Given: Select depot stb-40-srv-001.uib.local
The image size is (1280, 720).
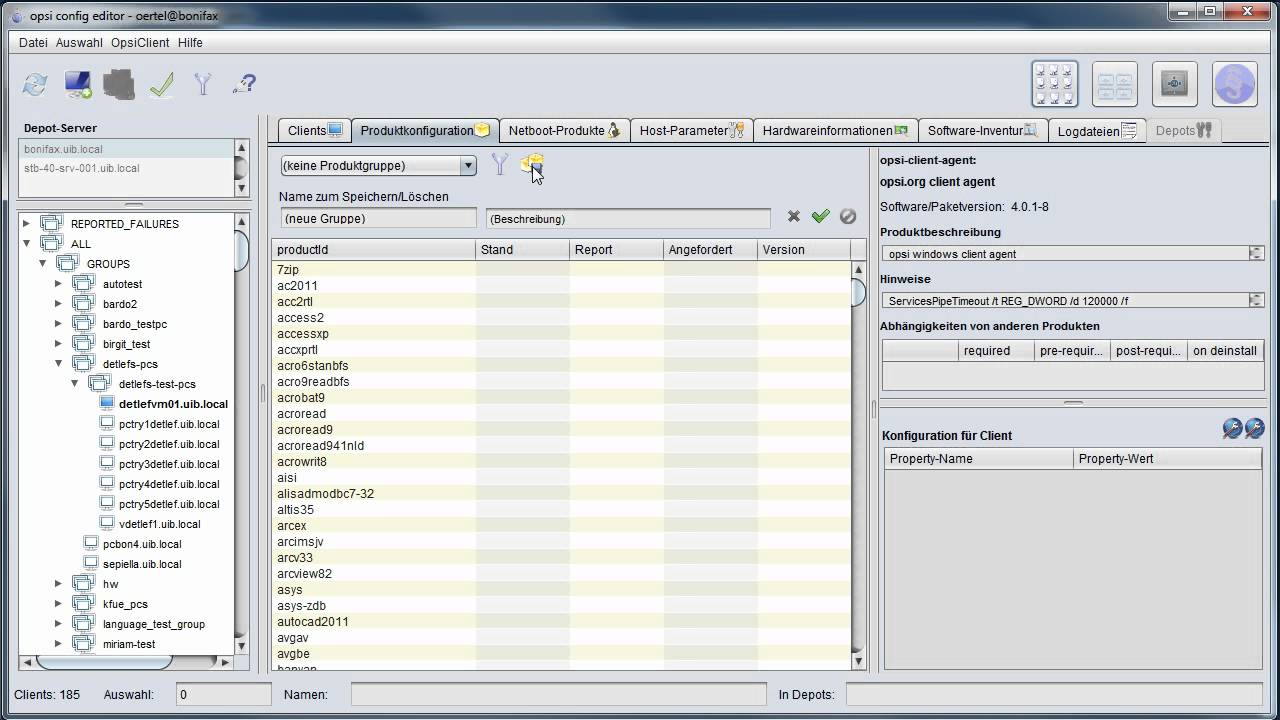Looking at the screenshot, I should [127, 168].
